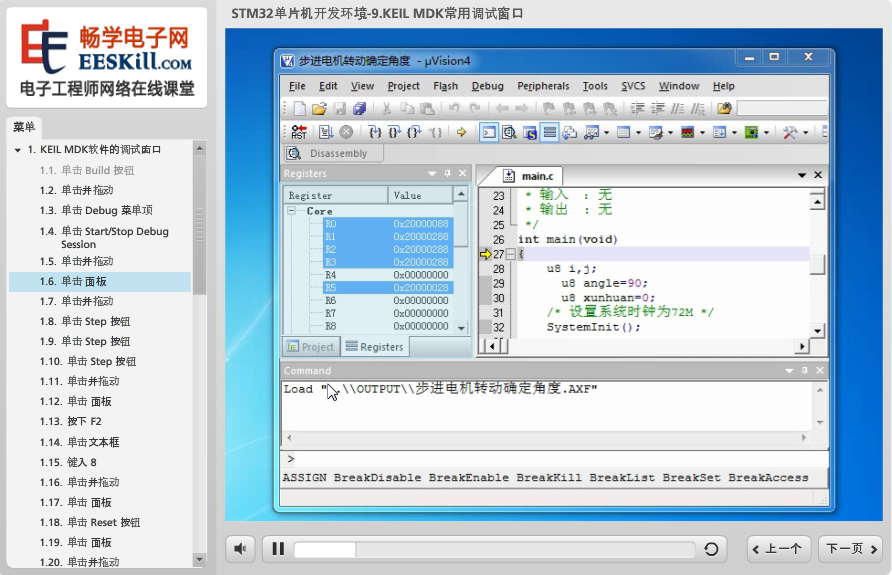Open the Peripherals menu
This screenshot has width=892, height=575.
(543, 86)
